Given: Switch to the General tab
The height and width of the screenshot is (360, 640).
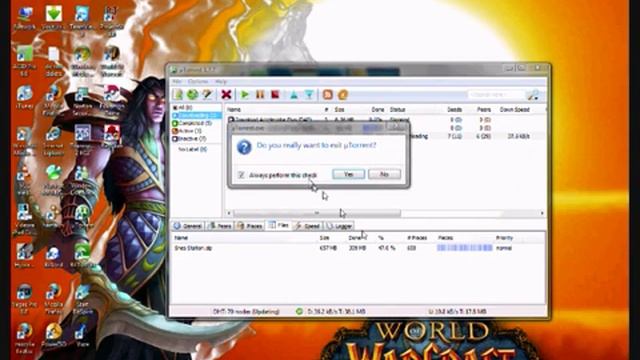Looking at the screenshot, I should click(x=188, y=226).
